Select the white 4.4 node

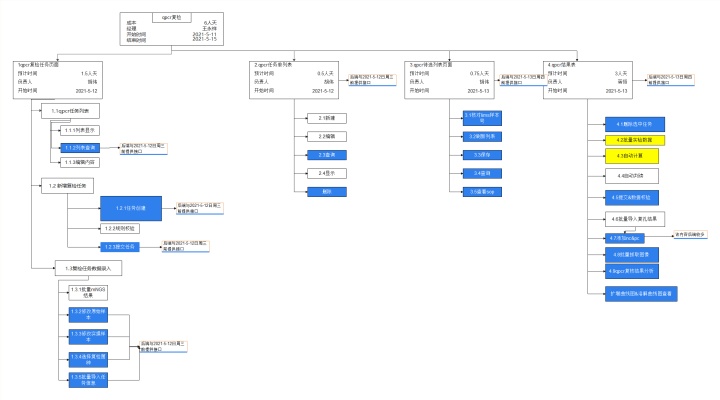coord(632,176)
